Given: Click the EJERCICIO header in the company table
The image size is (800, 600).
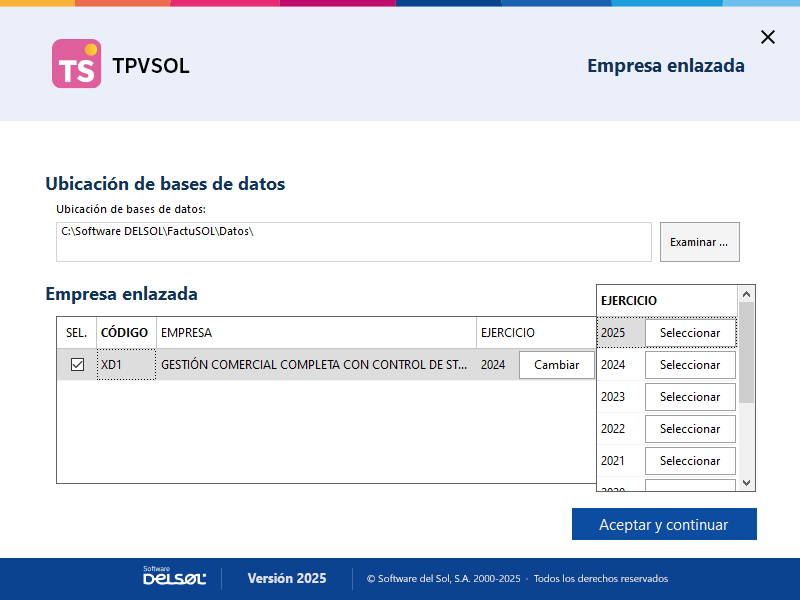Looking at the screenshot, I should [536, 333].
